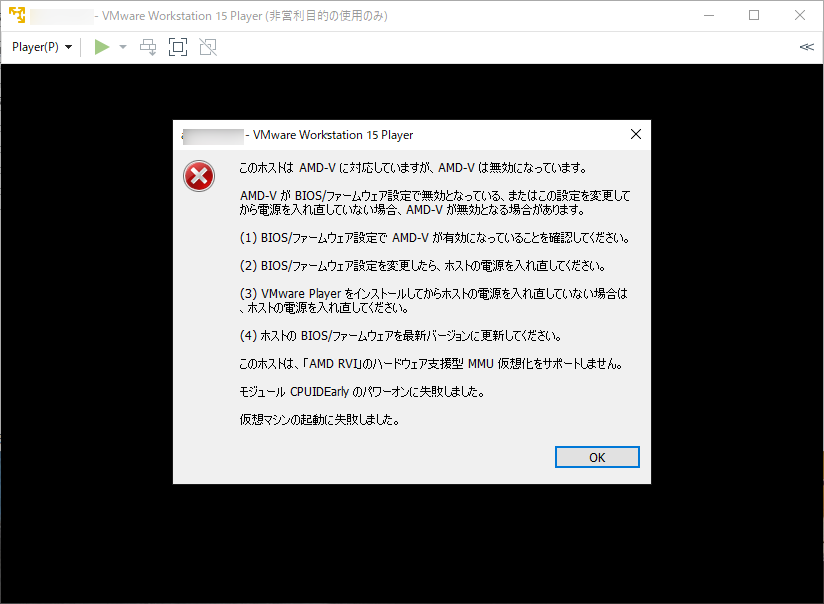This screenshot has width=824, height=604.
Task: Close the VMware Player main window
Action: [x=800, y=16]
